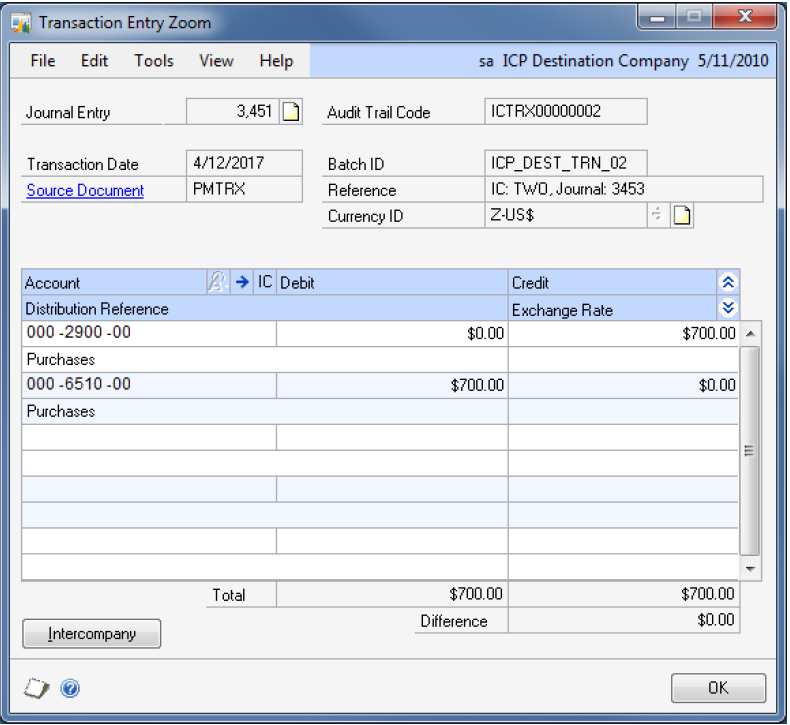Click the Journal Entry number field
The width and height of the screenshot is (790, 725).
point(232,112)
